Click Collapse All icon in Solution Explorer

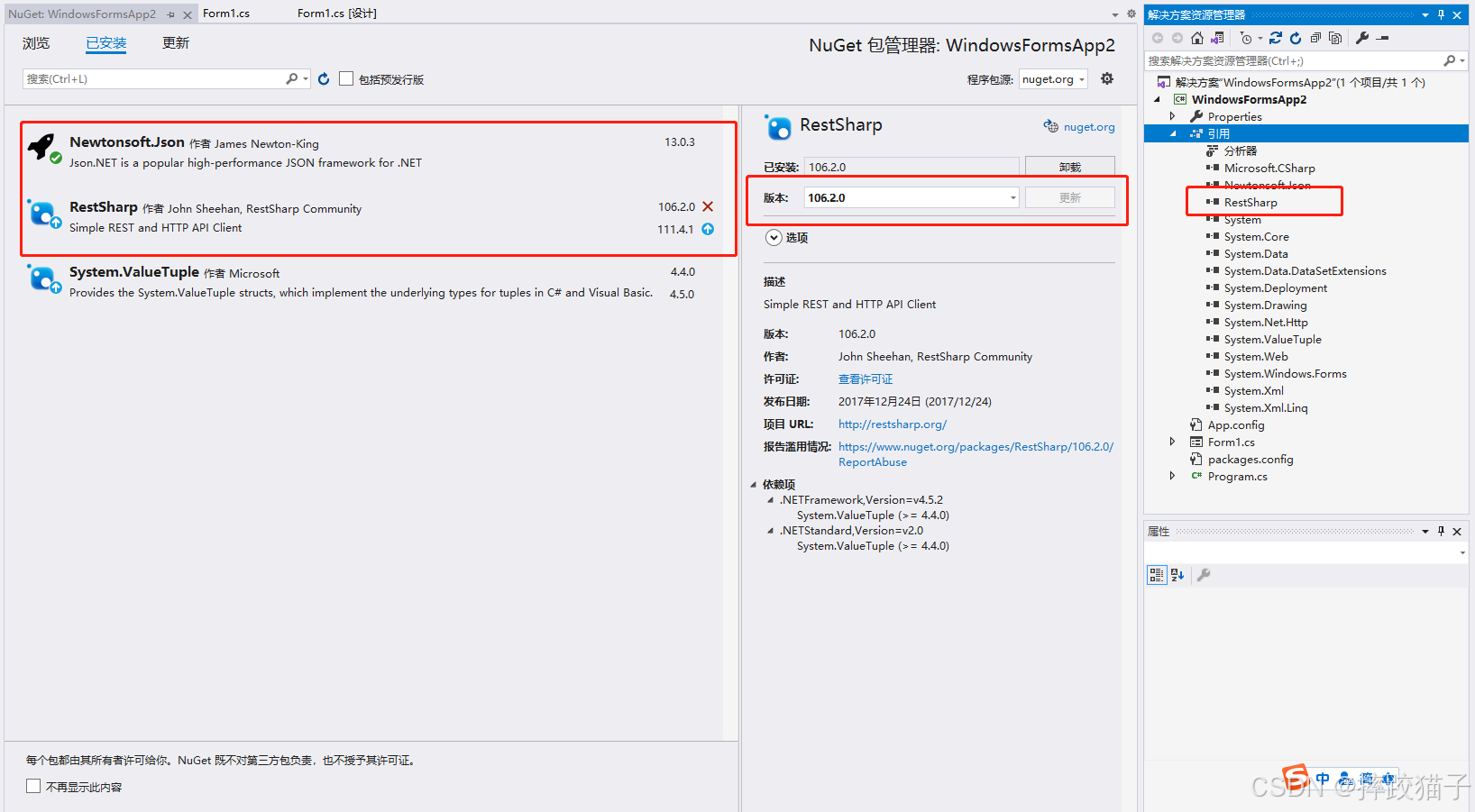click(1315, 38)
